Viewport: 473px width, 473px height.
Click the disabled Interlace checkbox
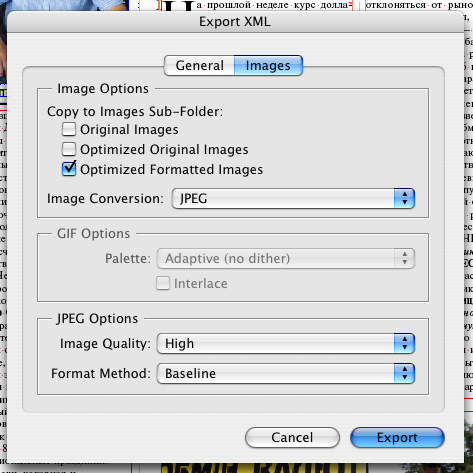pos(163,283)
